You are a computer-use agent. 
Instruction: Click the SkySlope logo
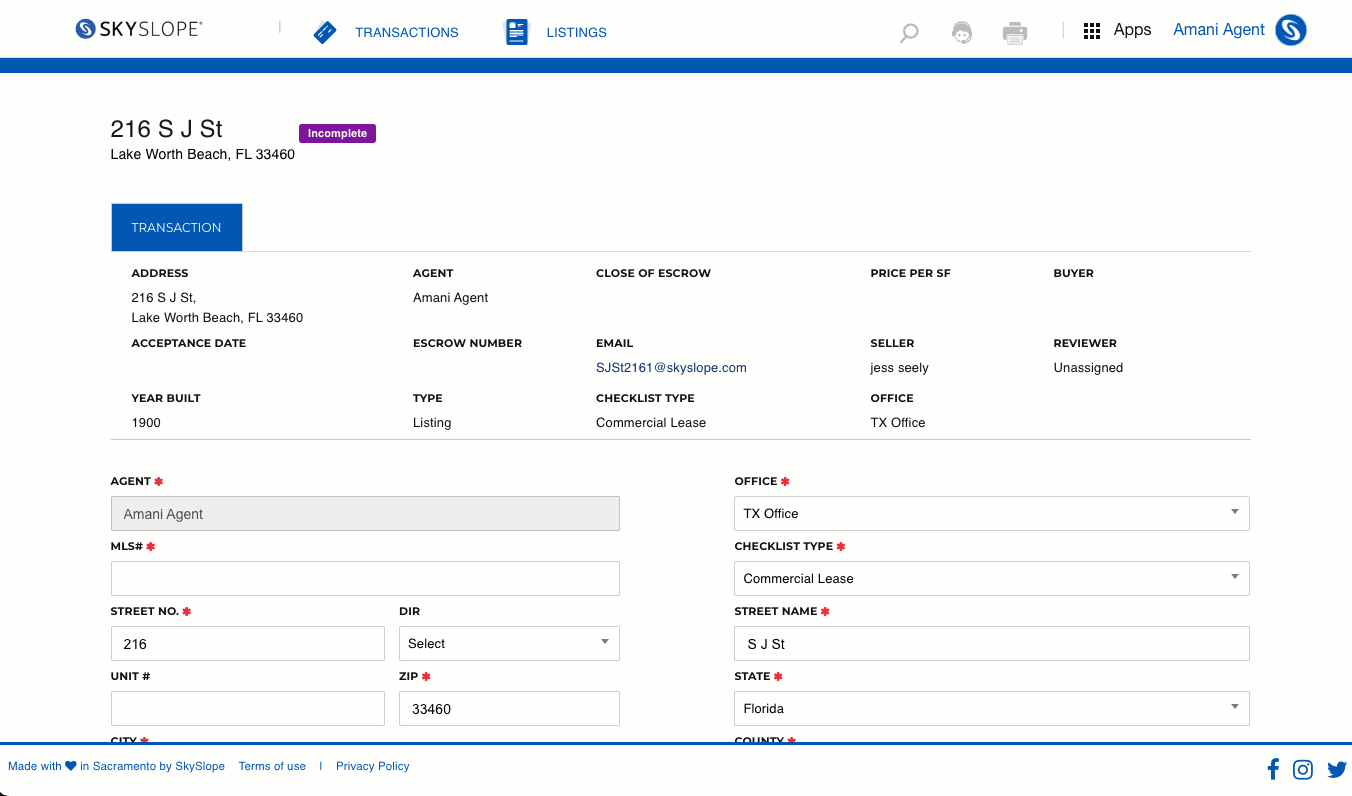pyautogui.click(x=139, y=29)
